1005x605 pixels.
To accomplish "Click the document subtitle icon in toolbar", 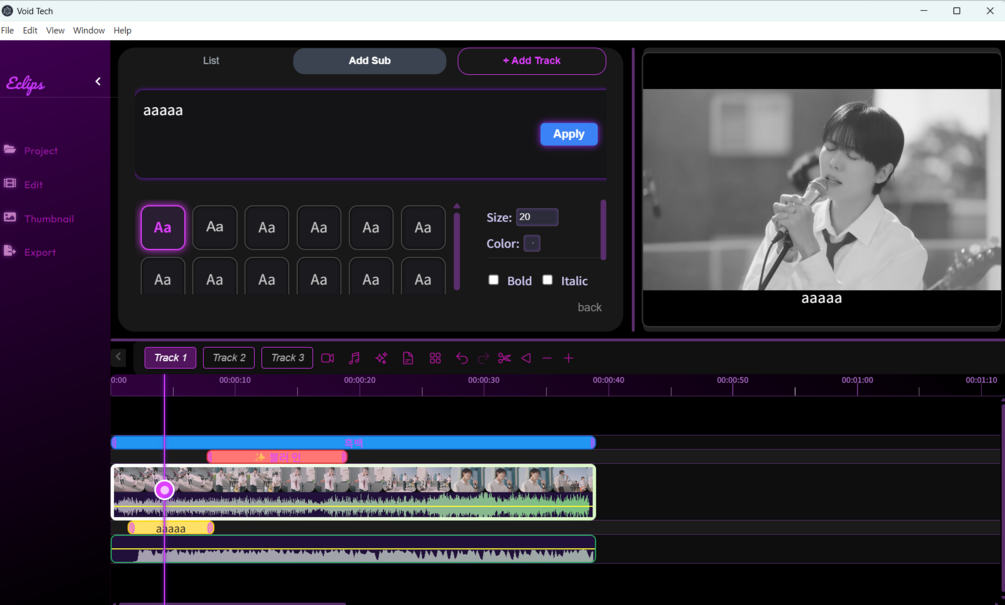I will (408, 358).
